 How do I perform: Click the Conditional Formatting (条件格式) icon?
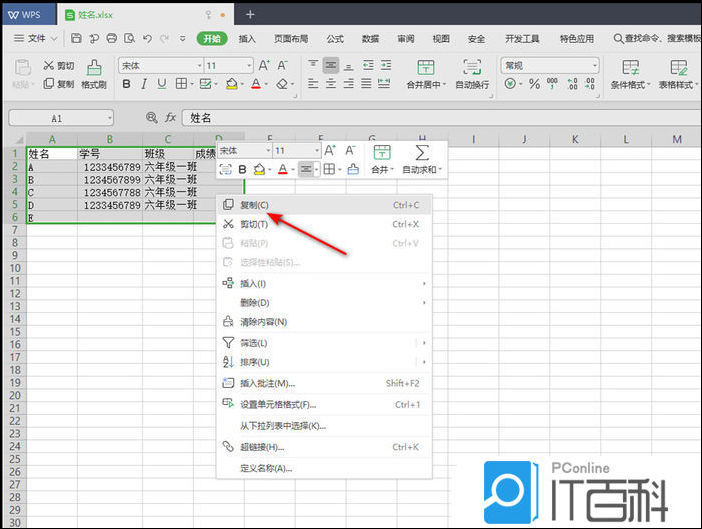(630, 68)
